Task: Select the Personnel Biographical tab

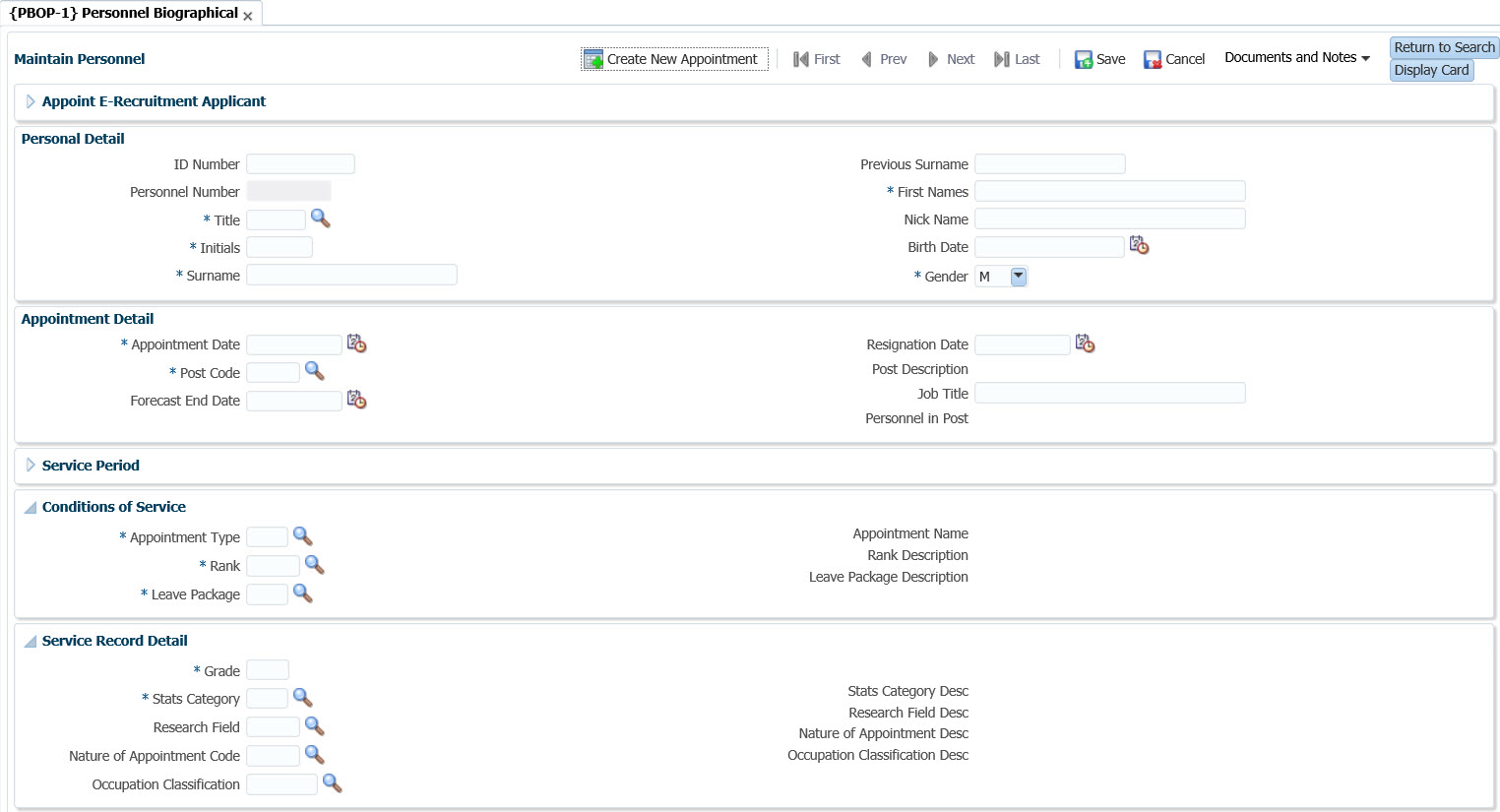Action: pos(124,13)
